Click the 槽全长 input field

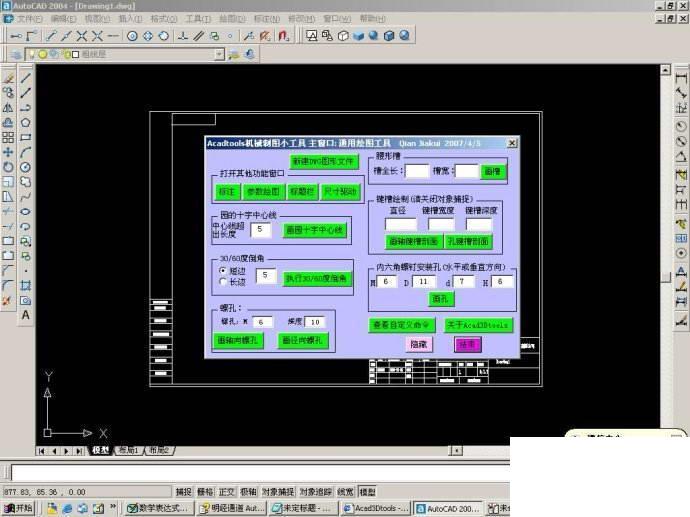point(417,171)
